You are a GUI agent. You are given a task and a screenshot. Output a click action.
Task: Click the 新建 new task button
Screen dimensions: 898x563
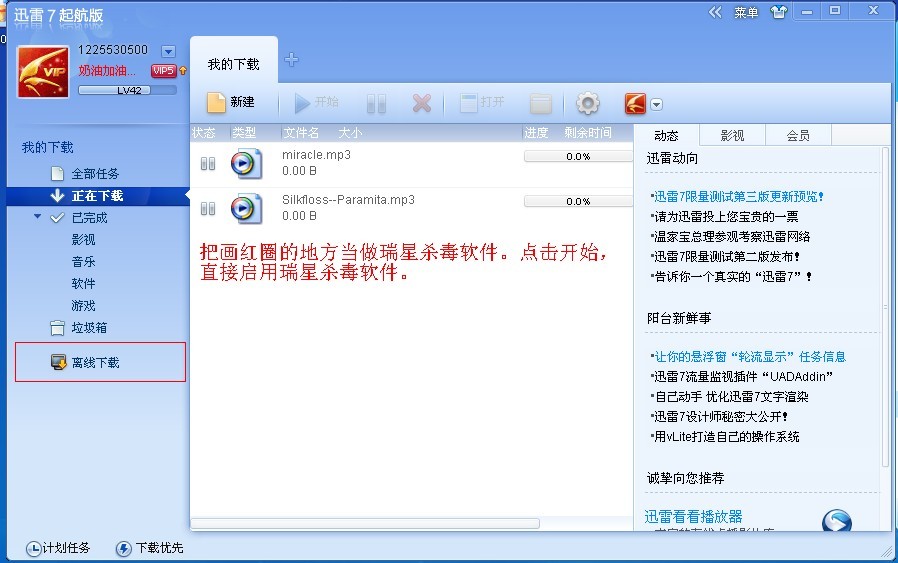pyautogui.click(x=231, y=103)
